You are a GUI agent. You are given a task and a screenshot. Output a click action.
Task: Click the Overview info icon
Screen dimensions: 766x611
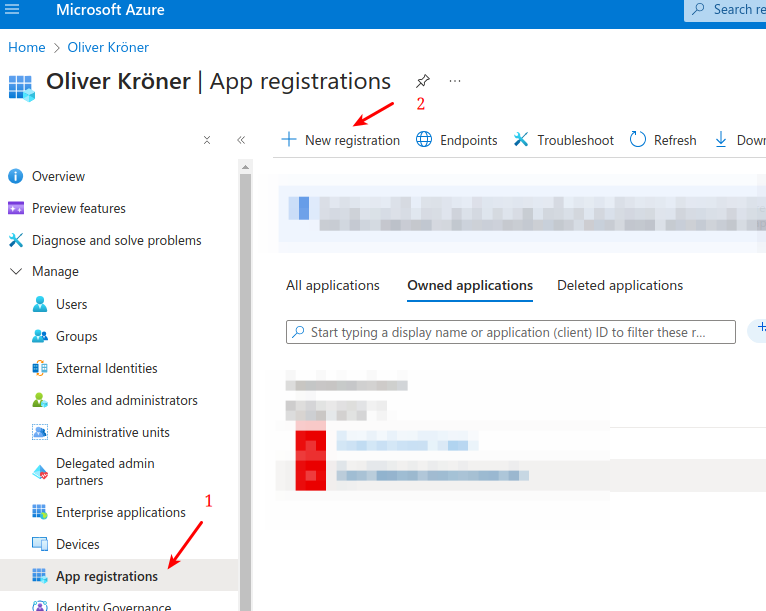[16, 176]
